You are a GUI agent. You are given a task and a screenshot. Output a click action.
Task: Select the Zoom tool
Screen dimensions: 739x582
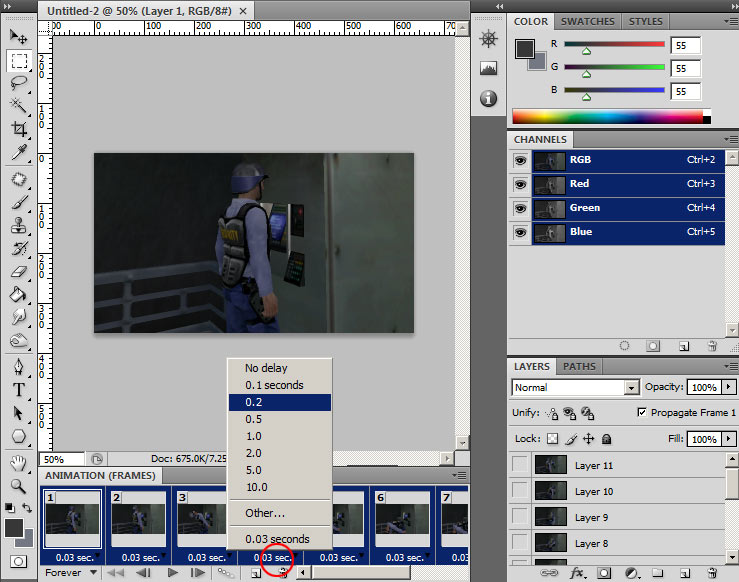coord(19,486)
